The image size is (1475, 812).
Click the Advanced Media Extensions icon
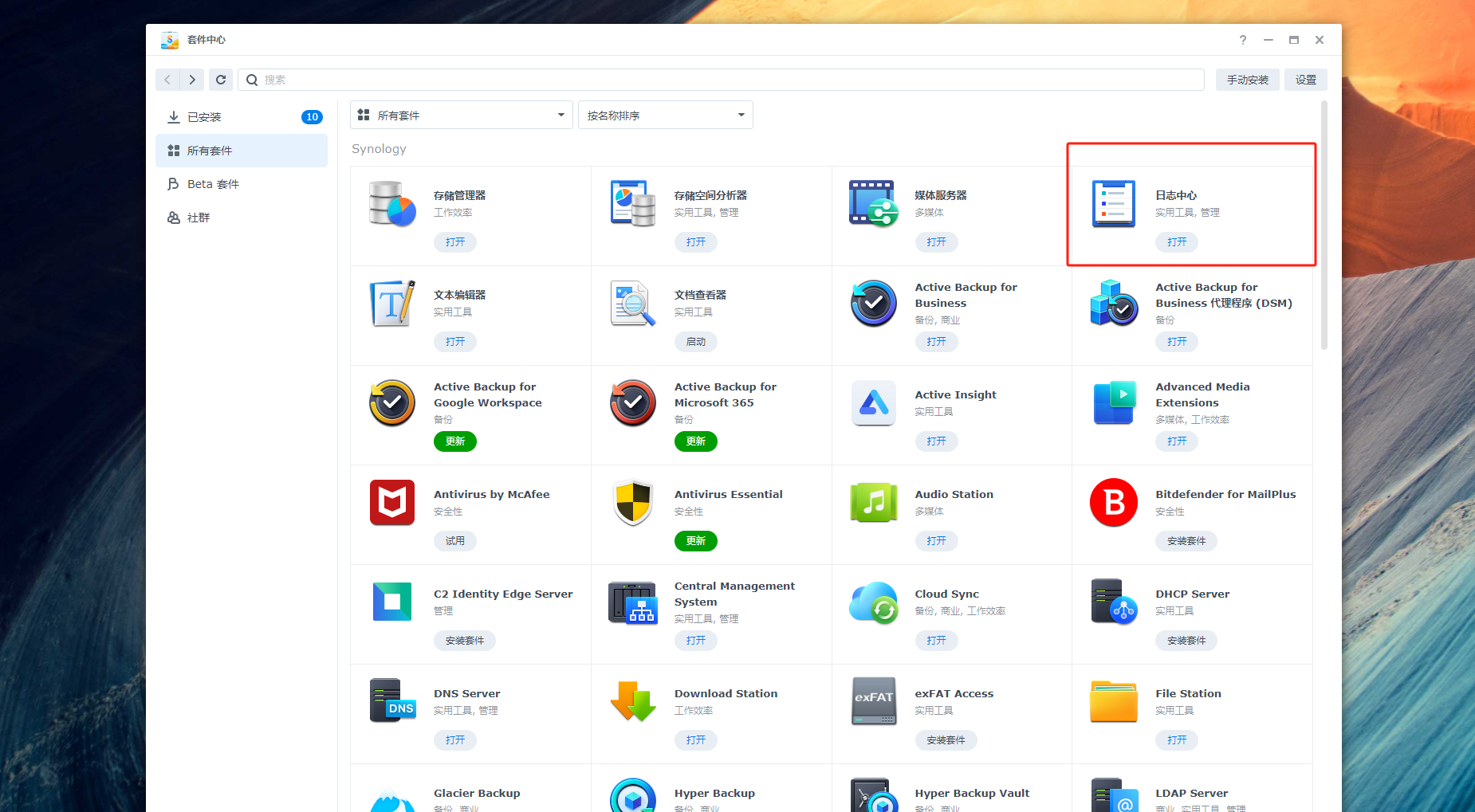[x=1114, y=403]
